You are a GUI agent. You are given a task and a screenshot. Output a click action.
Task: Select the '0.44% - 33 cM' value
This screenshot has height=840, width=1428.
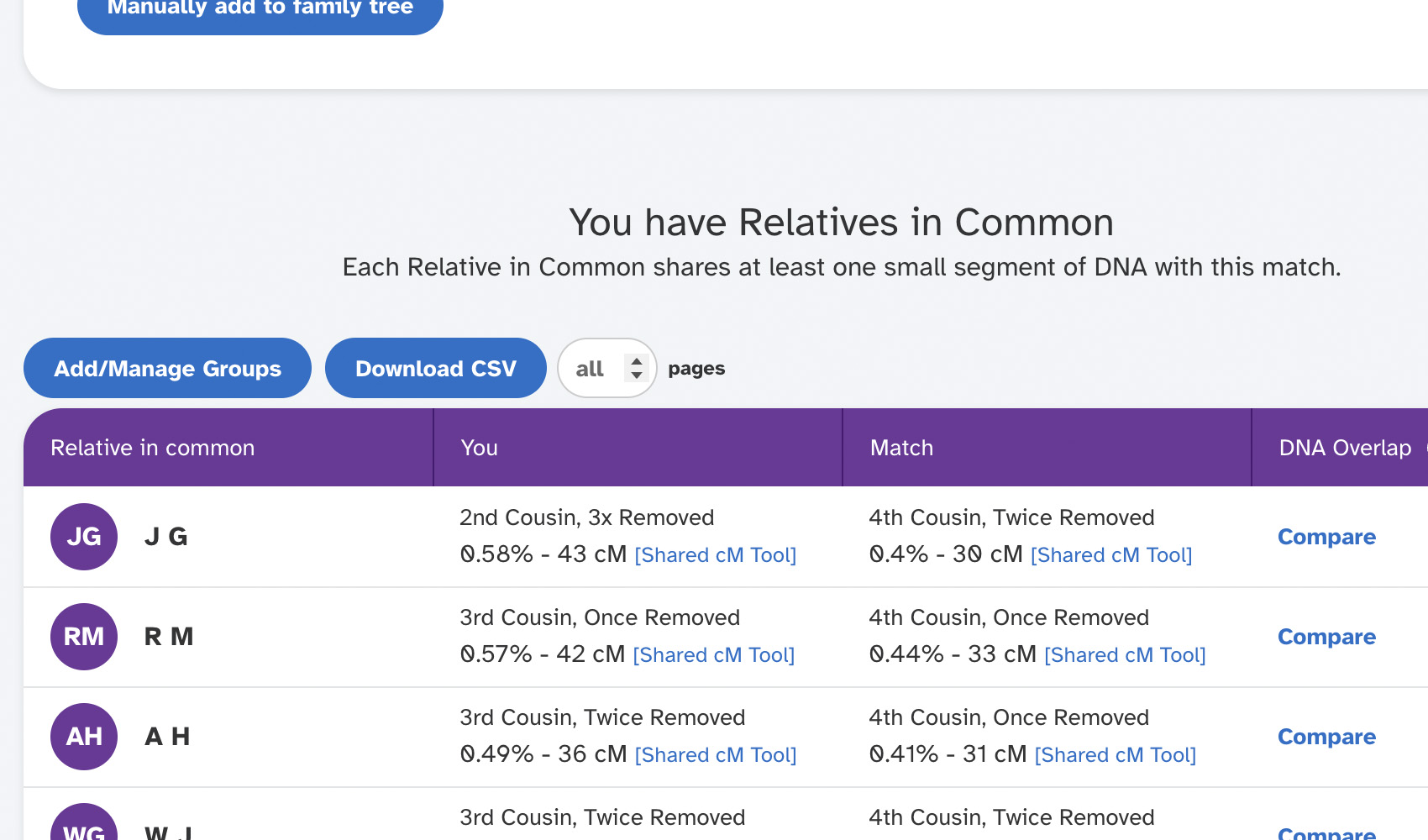(953, 654)
